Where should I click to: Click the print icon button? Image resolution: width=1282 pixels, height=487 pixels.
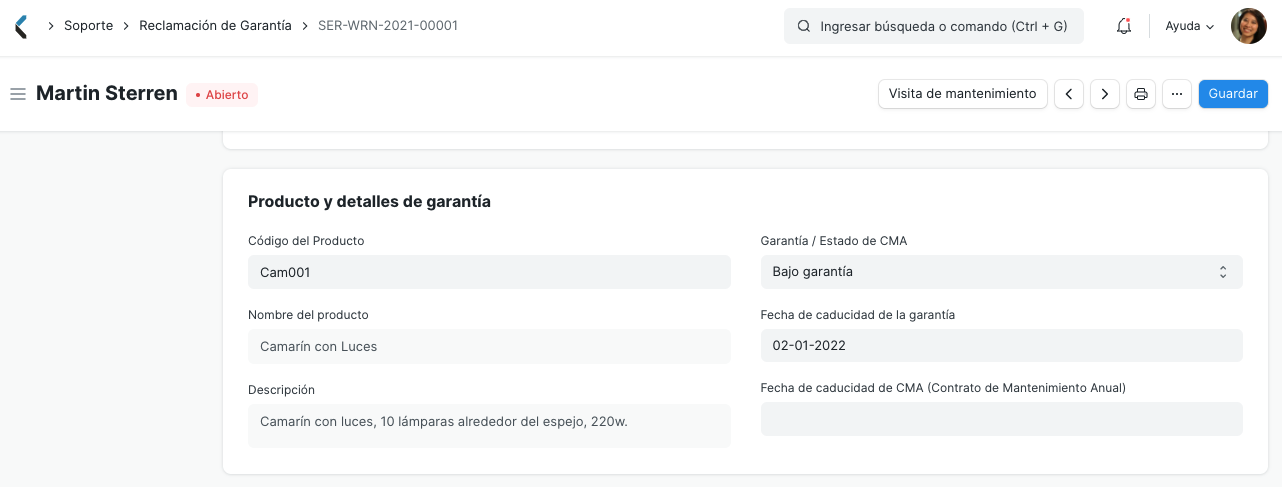tap(1141, 94)
